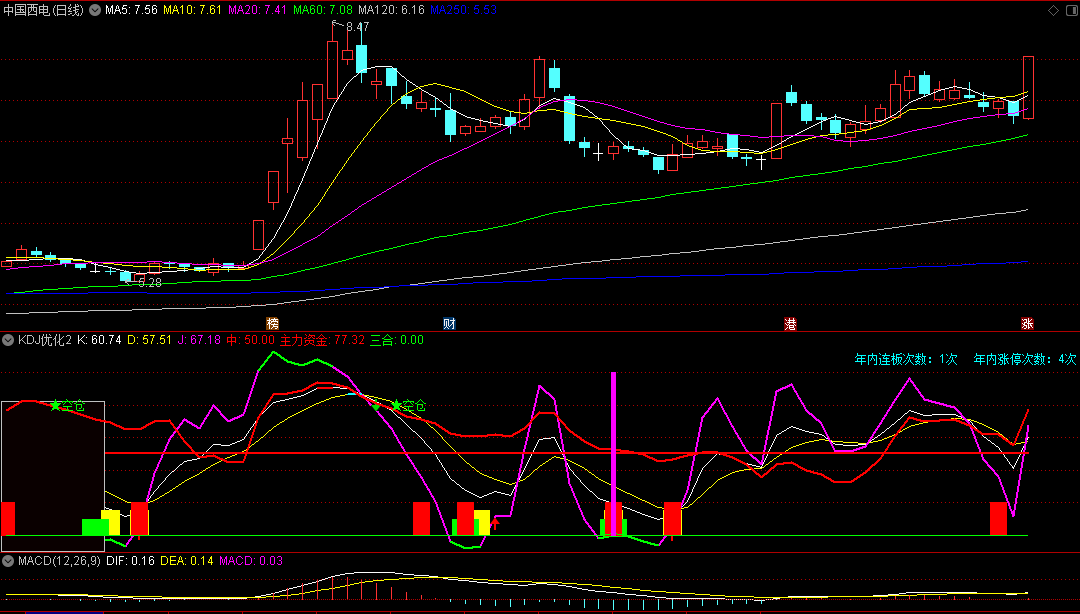The height and width of the screenshot is (614, 1080).
Task: Click the DEA: 0.14 value
Action: coord(187,561)
